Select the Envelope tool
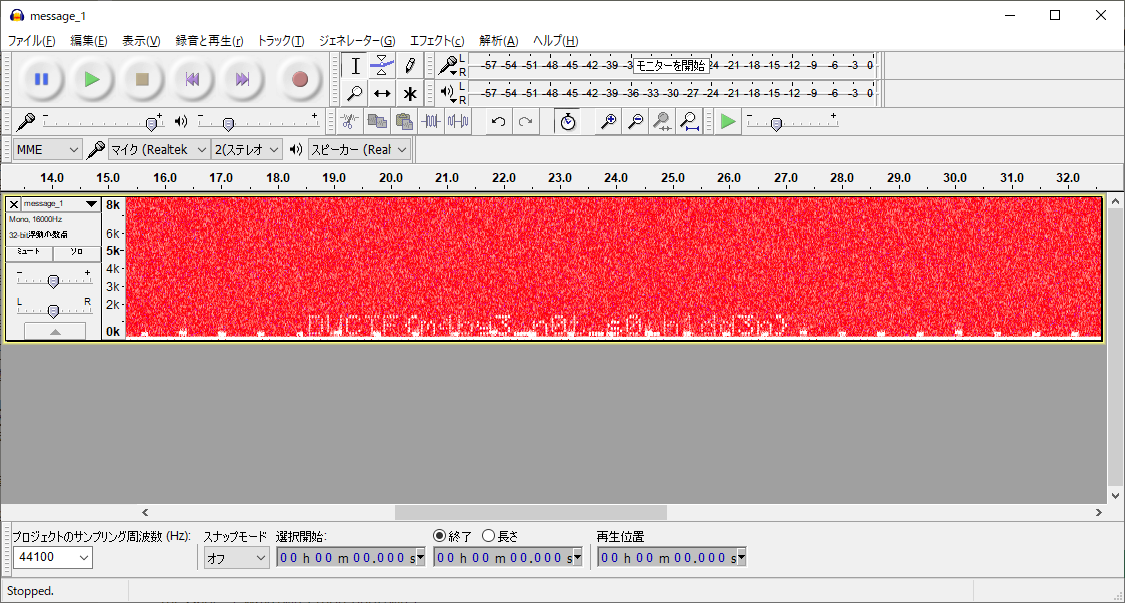The image size is (1125, 603). click(382, 66)
